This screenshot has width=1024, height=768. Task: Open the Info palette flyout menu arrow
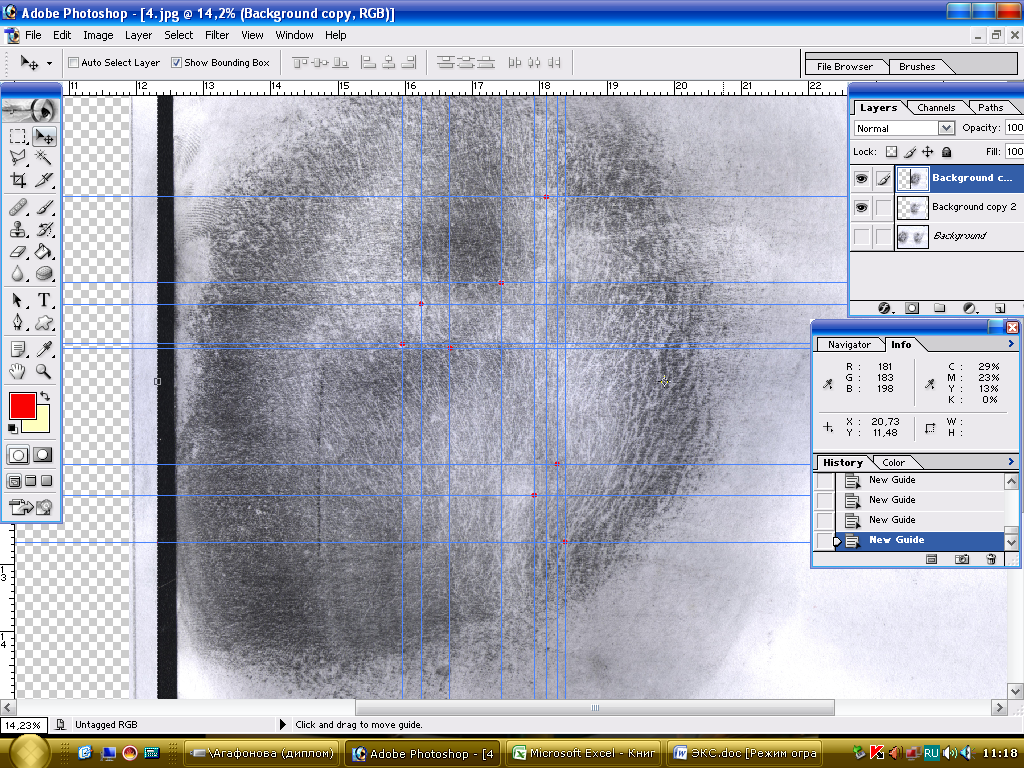coord(1011,344)
